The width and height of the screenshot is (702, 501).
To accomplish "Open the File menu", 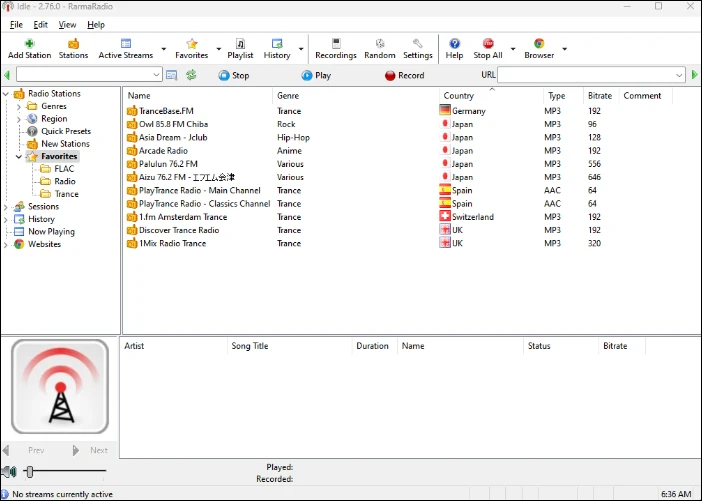I will click(x=16, y=25).
